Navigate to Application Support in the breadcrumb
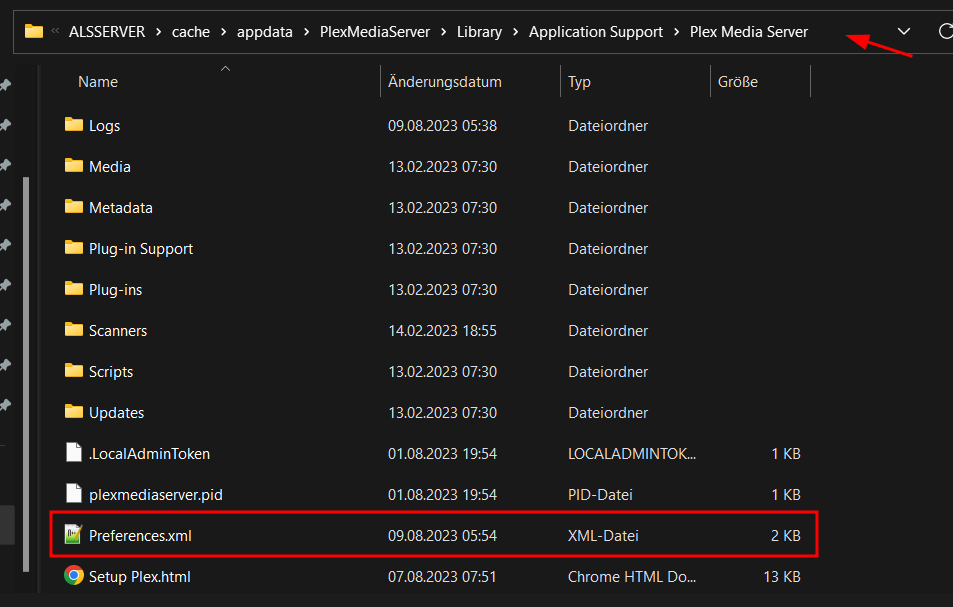 (x=596, y=32)
